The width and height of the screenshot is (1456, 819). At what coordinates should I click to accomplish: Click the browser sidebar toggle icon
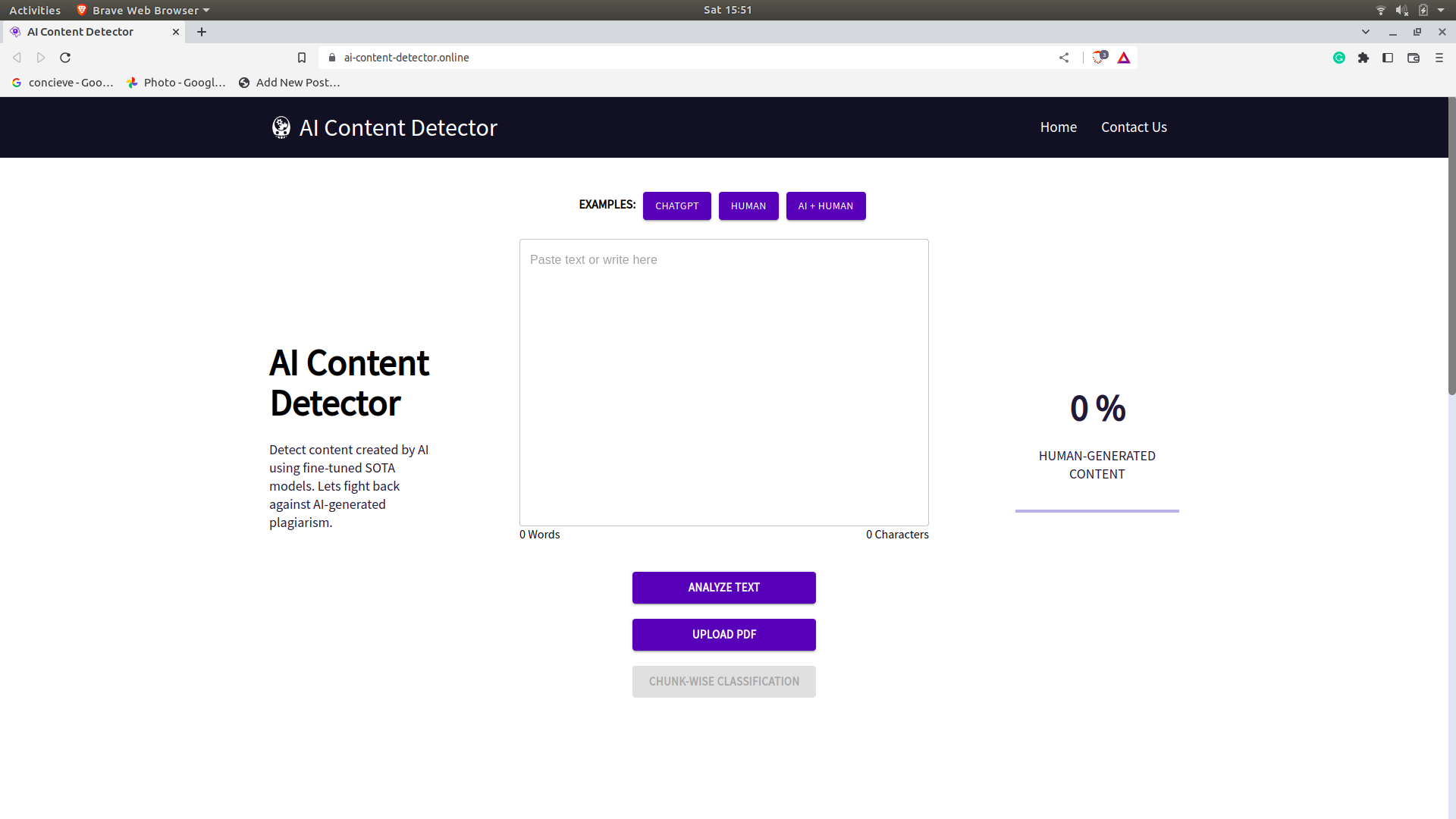[x=1388, y=57]
